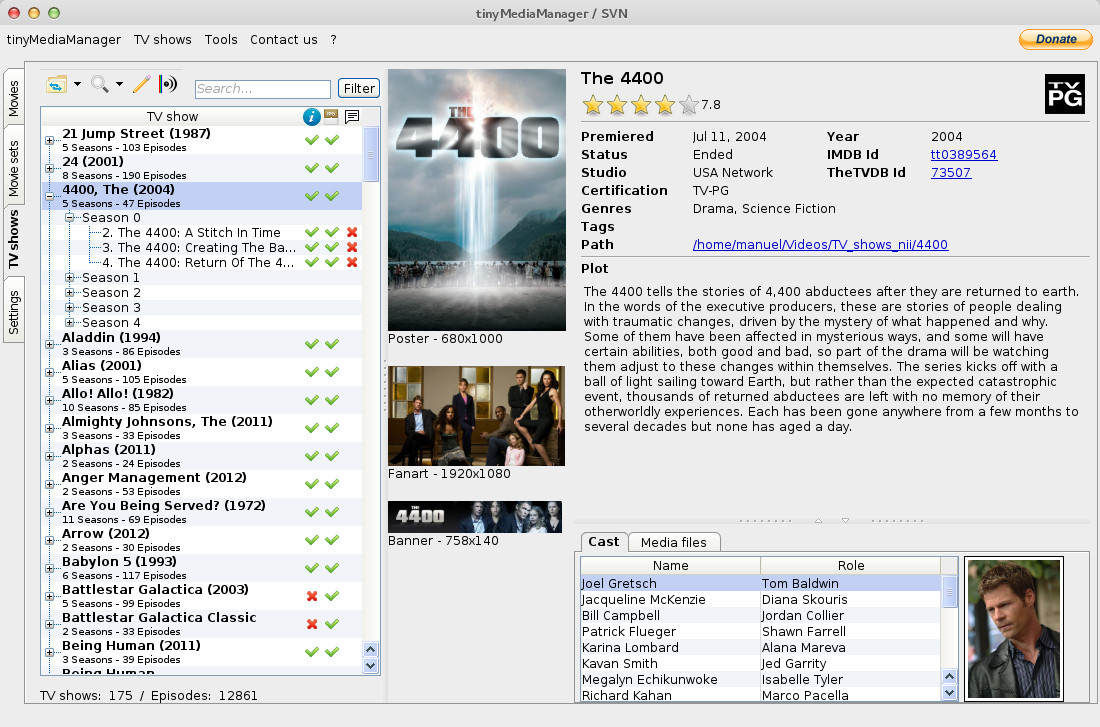Select Jacqueline McKenzie in the cast list
1100x727 pixels.
760,599
